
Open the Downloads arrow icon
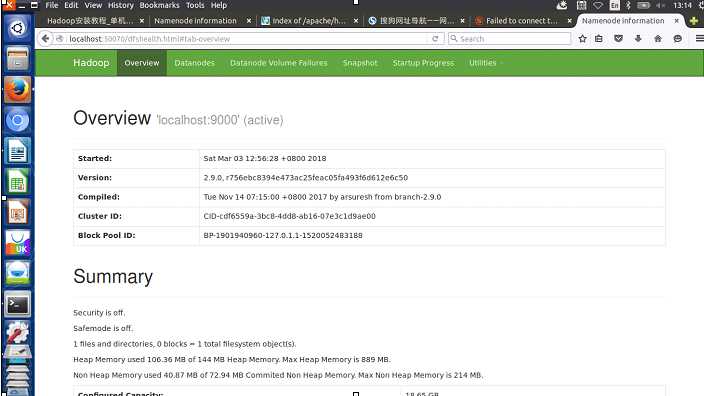638,39
